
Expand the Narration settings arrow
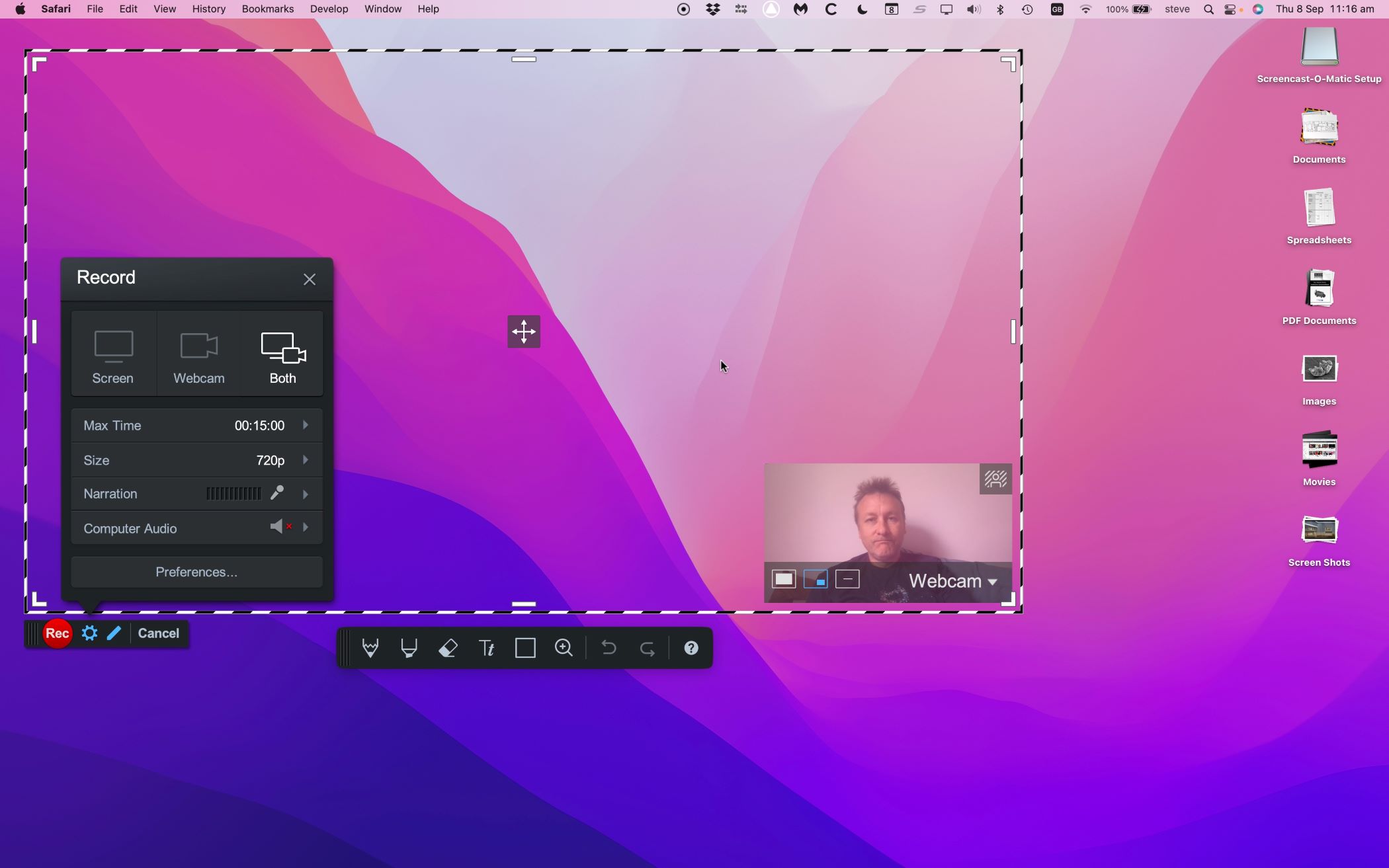305,493
